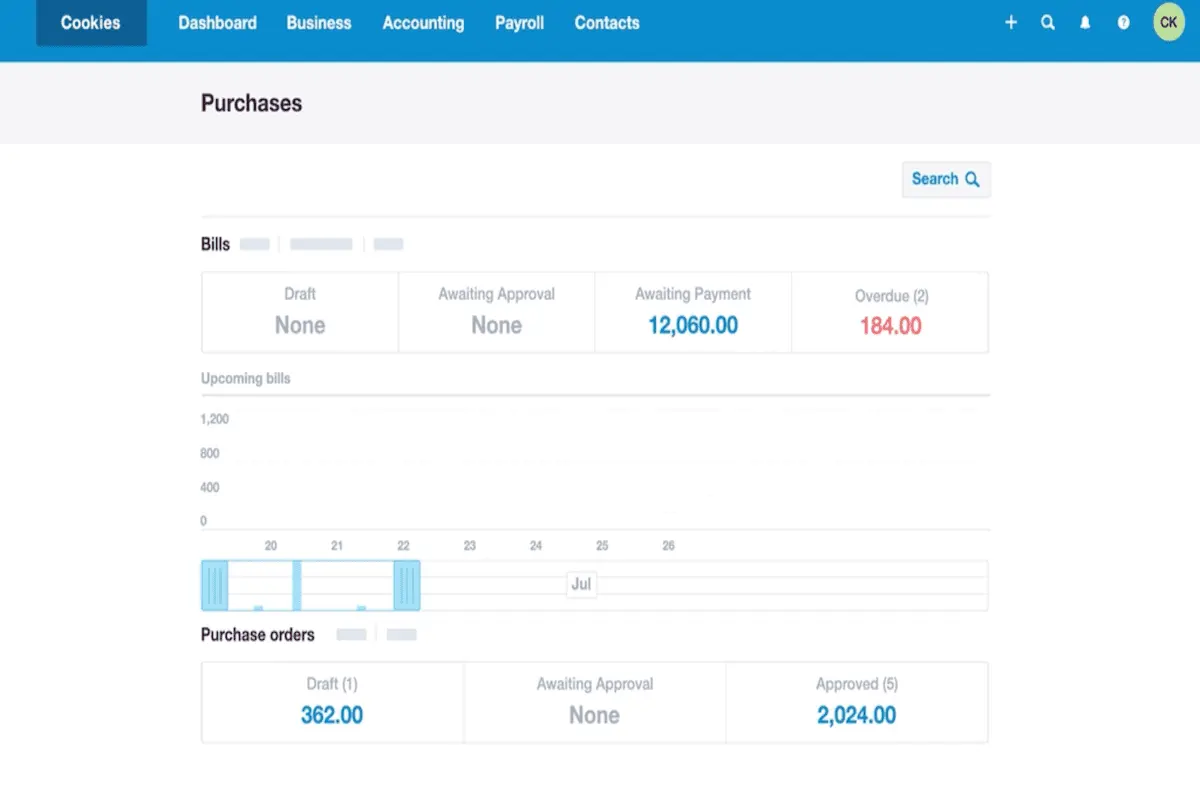The image size is (1200, 800).
Task: Open Approved (5) 2,024.00 card
Action: point(857,702)
